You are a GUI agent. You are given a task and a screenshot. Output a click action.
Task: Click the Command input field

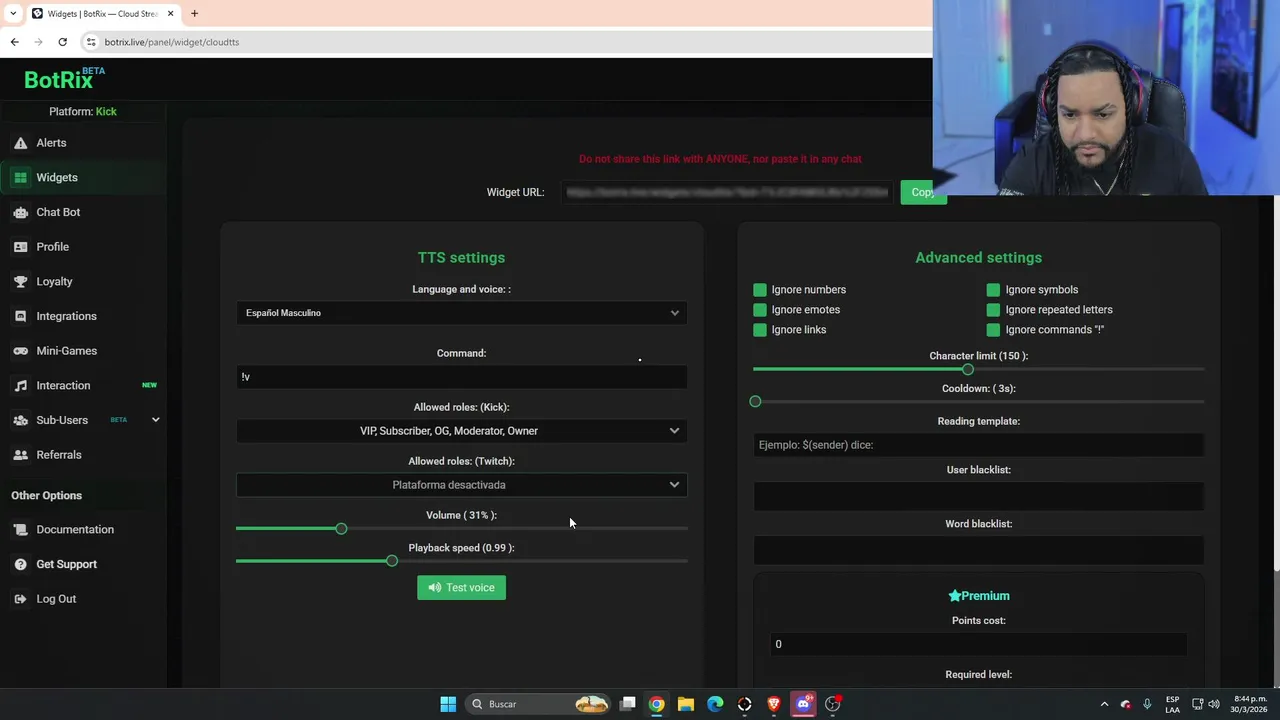coord(461,377)
